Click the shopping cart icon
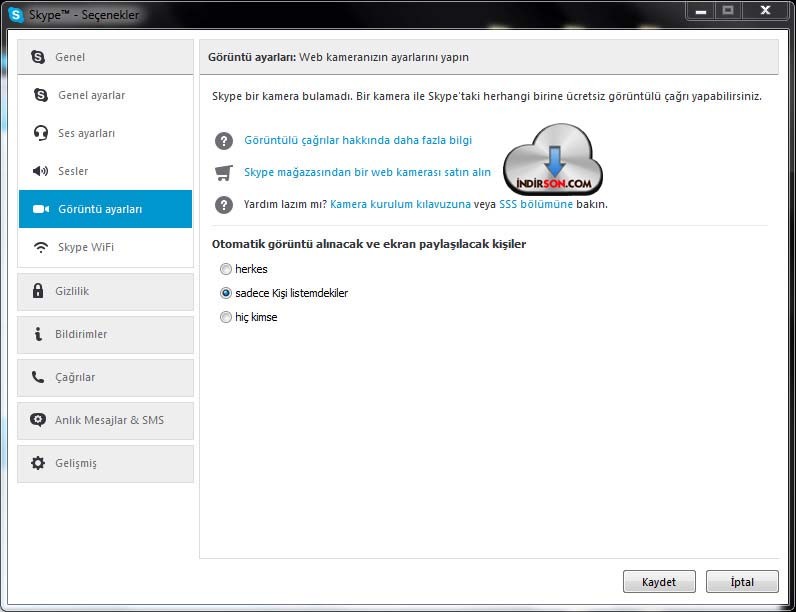The width and height of the screenshot is (796, 612). [x=224, y=173]
